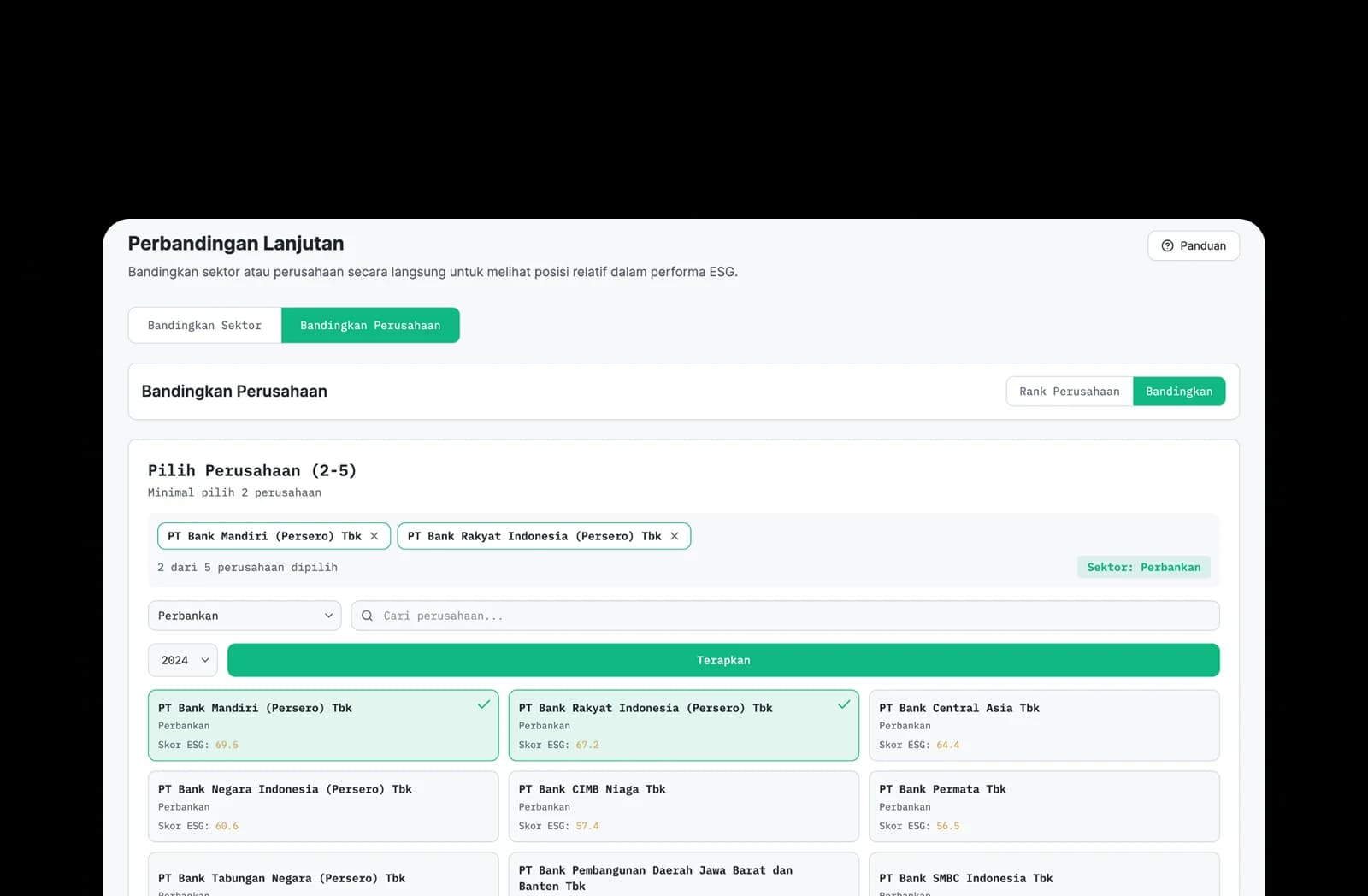The height and width of the screenshot is (896, 1368).
Task: Open the Panduan help guide
Action: point(1193,245)
